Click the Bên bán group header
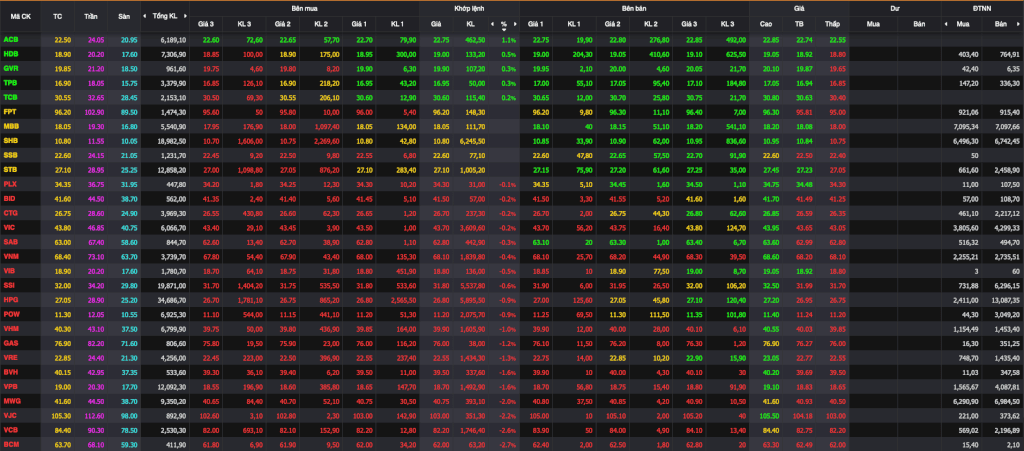The width and height of the screenshot is (1024, 451). pyautogui.click(x=634, y=8)
